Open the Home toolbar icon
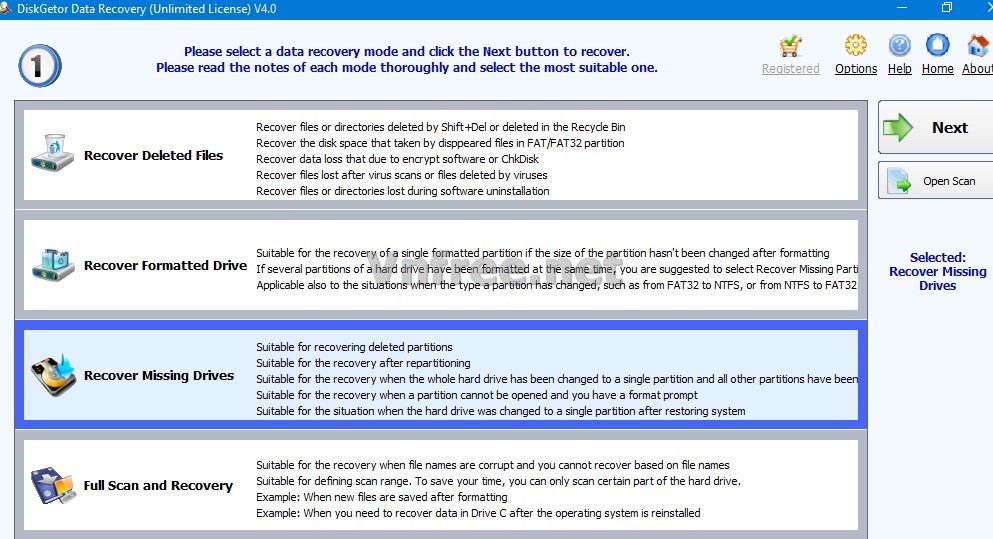 coord(937,46)
